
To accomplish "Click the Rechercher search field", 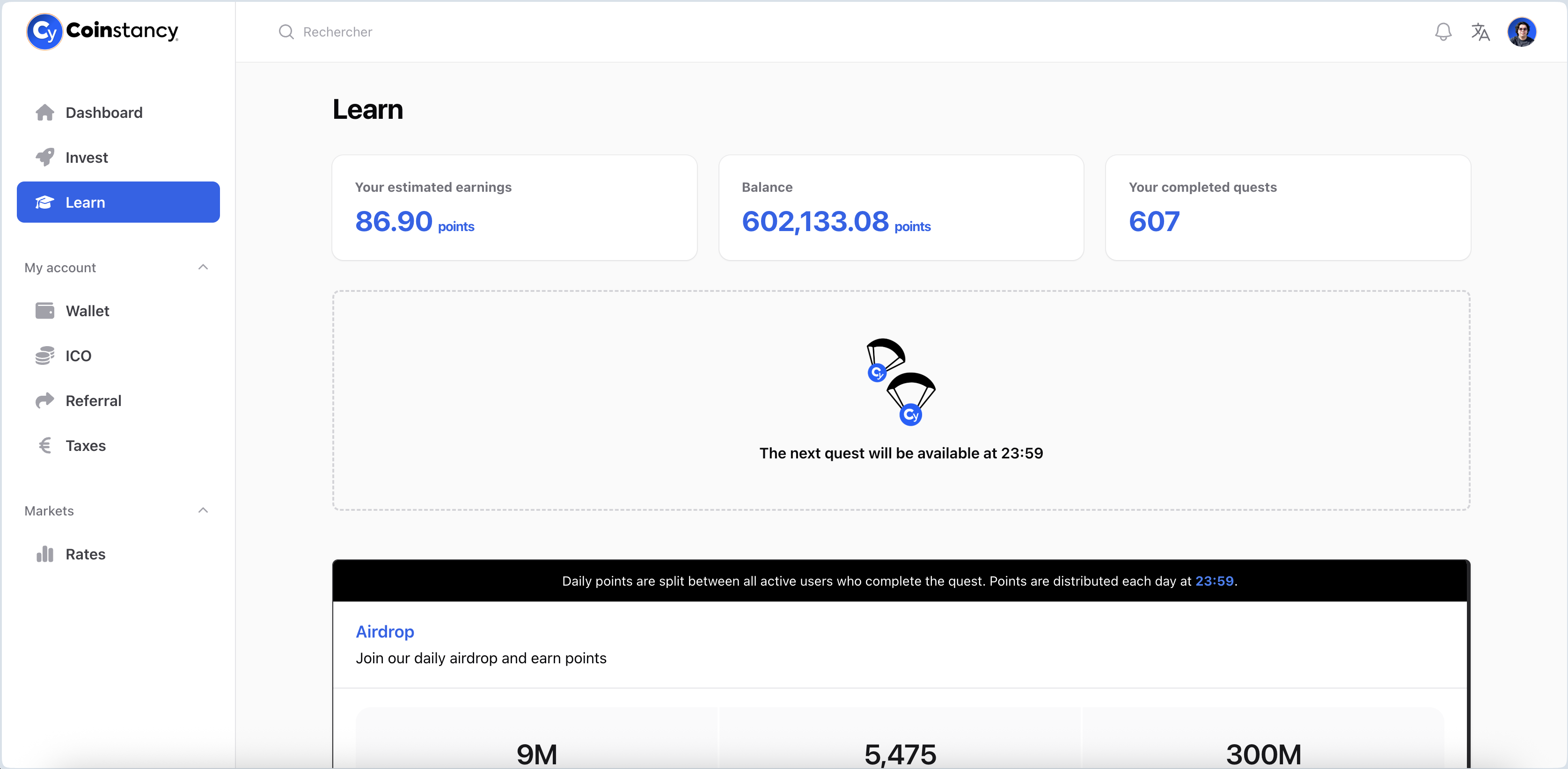I will pos(337,32).
